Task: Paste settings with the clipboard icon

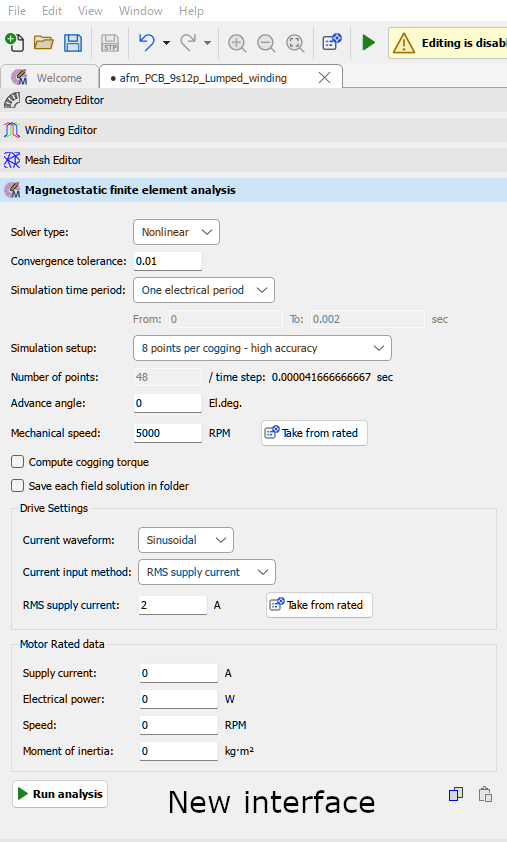Action: point(485,794)
